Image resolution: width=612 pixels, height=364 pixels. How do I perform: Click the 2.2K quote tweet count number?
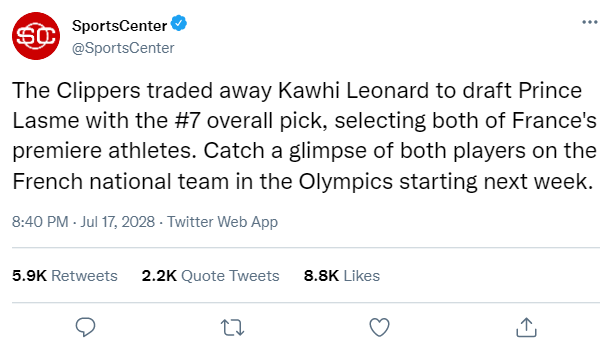point(159,276)
